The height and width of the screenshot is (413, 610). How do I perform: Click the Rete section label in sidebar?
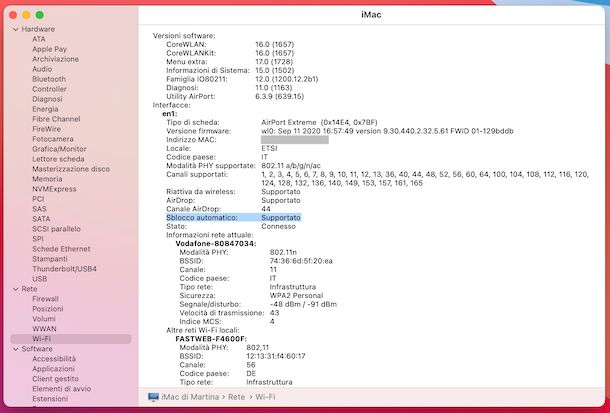pyautogui.click(x=30, y=289)
